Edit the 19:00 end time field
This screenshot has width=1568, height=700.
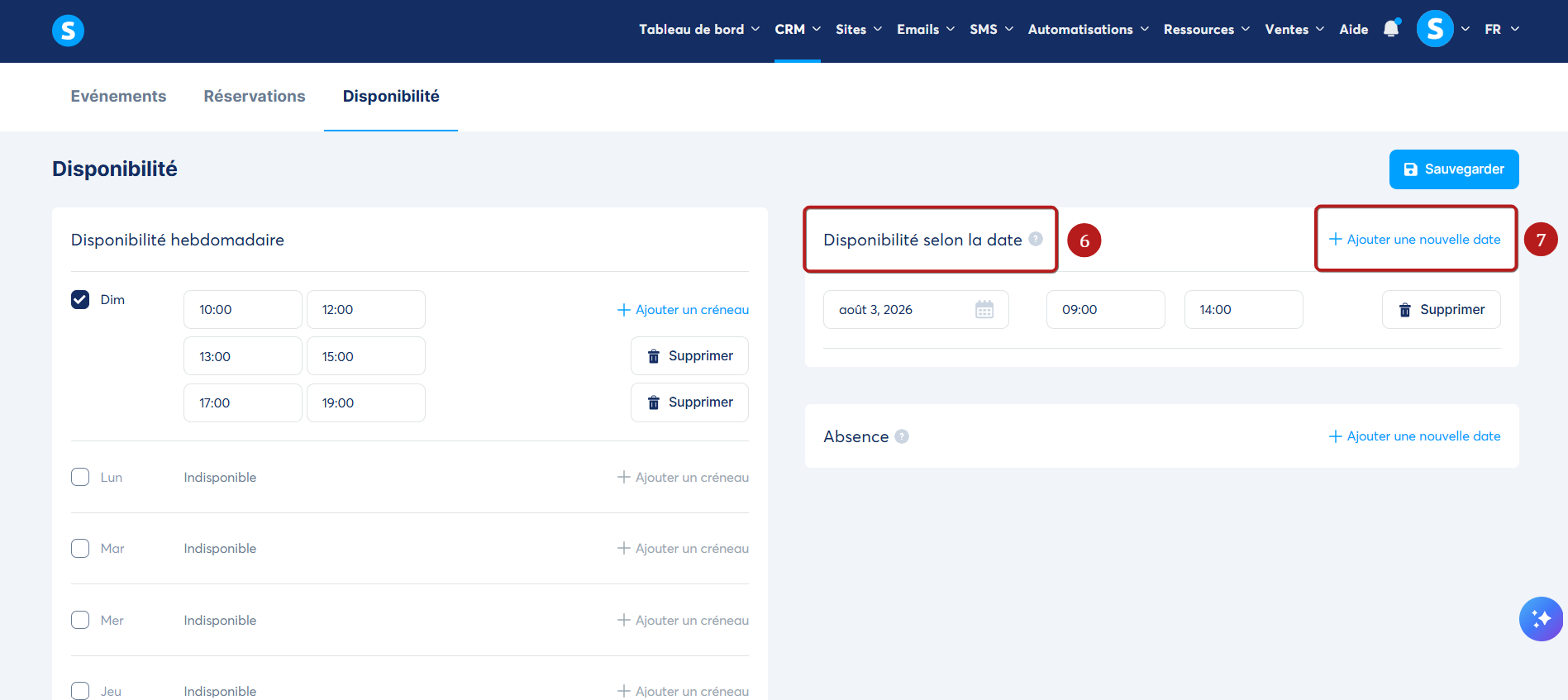point(366,402)
